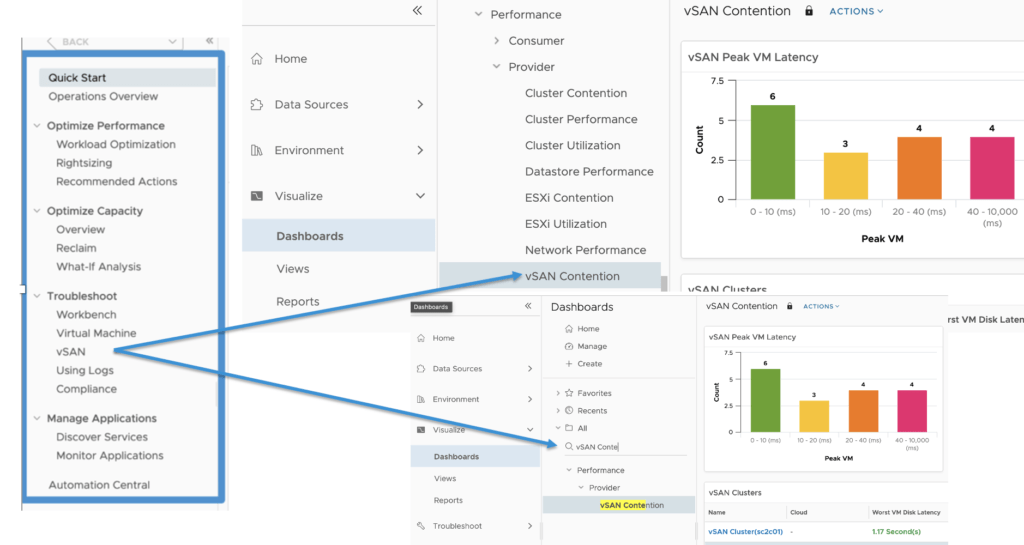This screenshot has height=545, width=1024.
Task: Click the double-chevron collapse icon beside BACK
Action: coord(209,42)
